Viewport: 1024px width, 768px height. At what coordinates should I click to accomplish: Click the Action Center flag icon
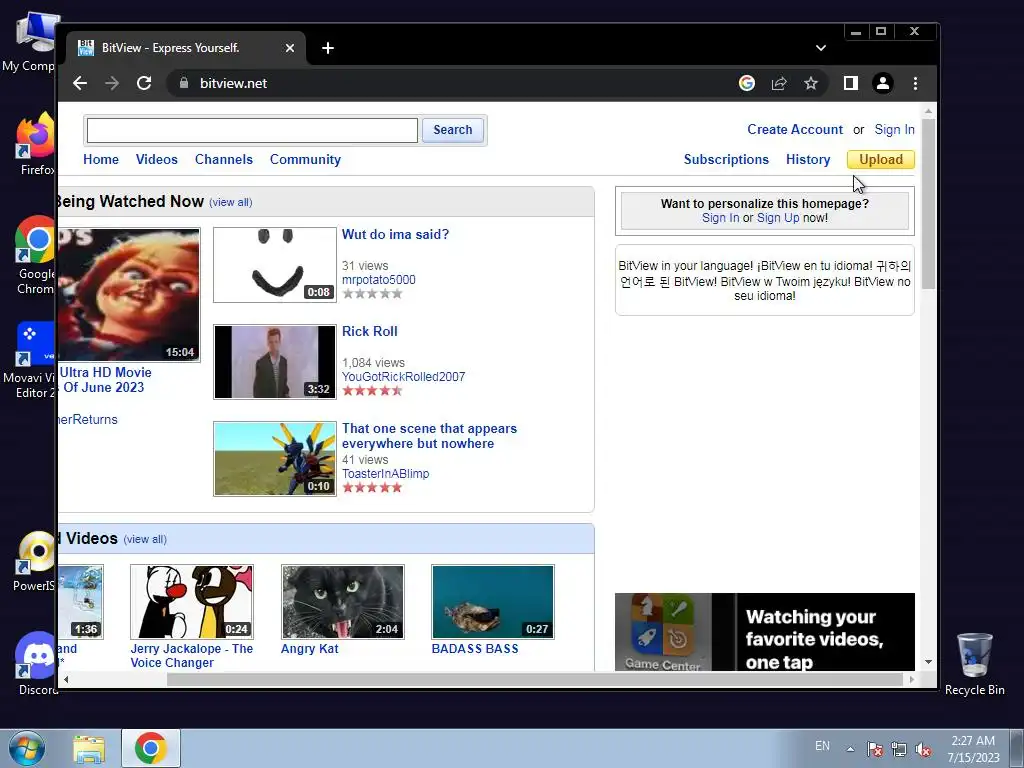pyautogui.click(x=875, y=749)
